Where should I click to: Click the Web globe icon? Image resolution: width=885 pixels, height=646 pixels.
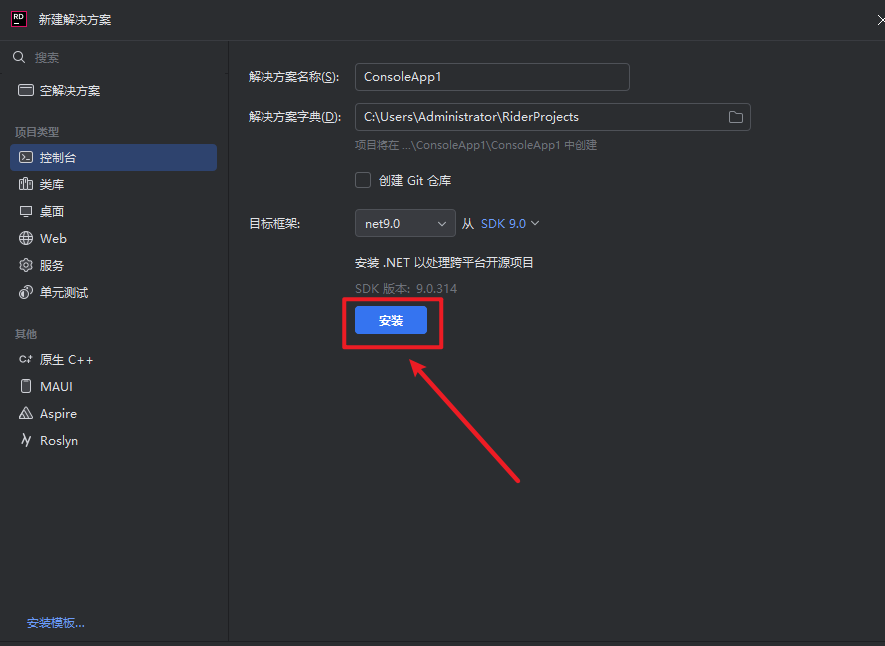tap(25, 238)
